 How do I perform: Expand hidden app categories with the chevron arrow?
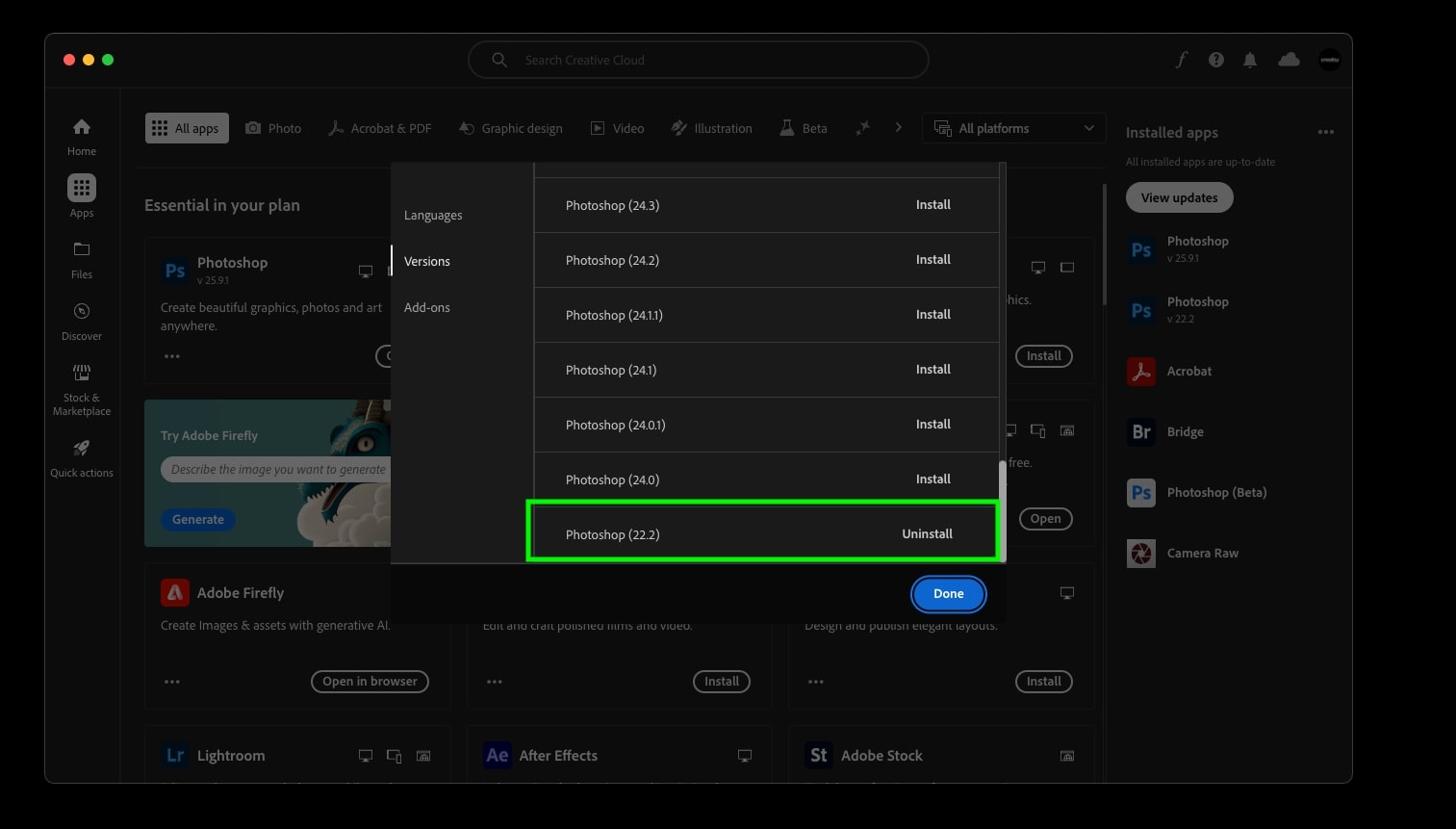tap(898, 127)
